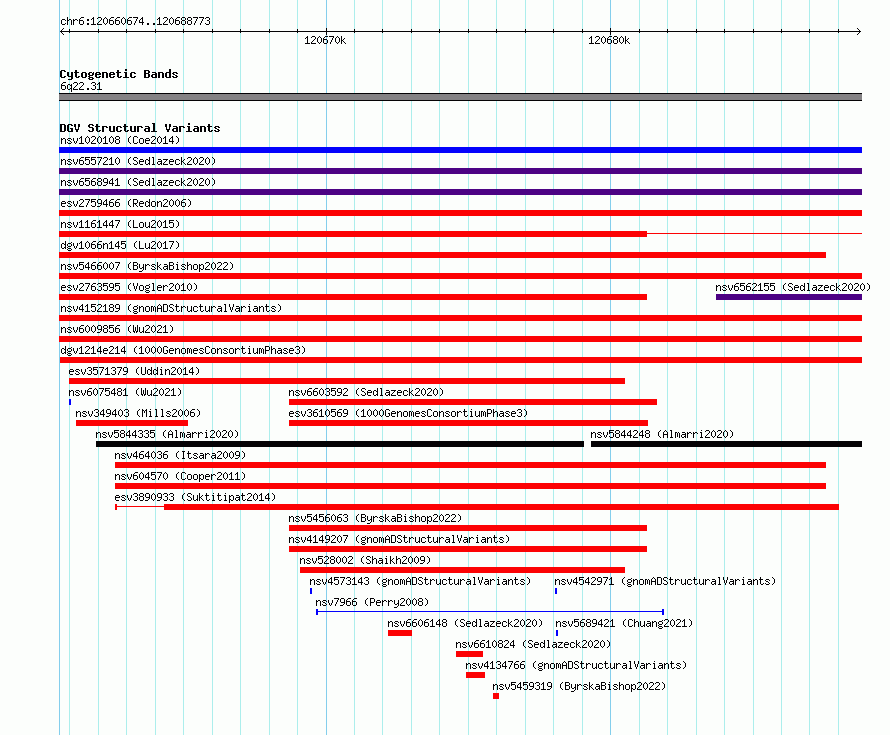
Task: Click the gray 6q22.31 cytogenetic band bar
Action: (460, 97)
